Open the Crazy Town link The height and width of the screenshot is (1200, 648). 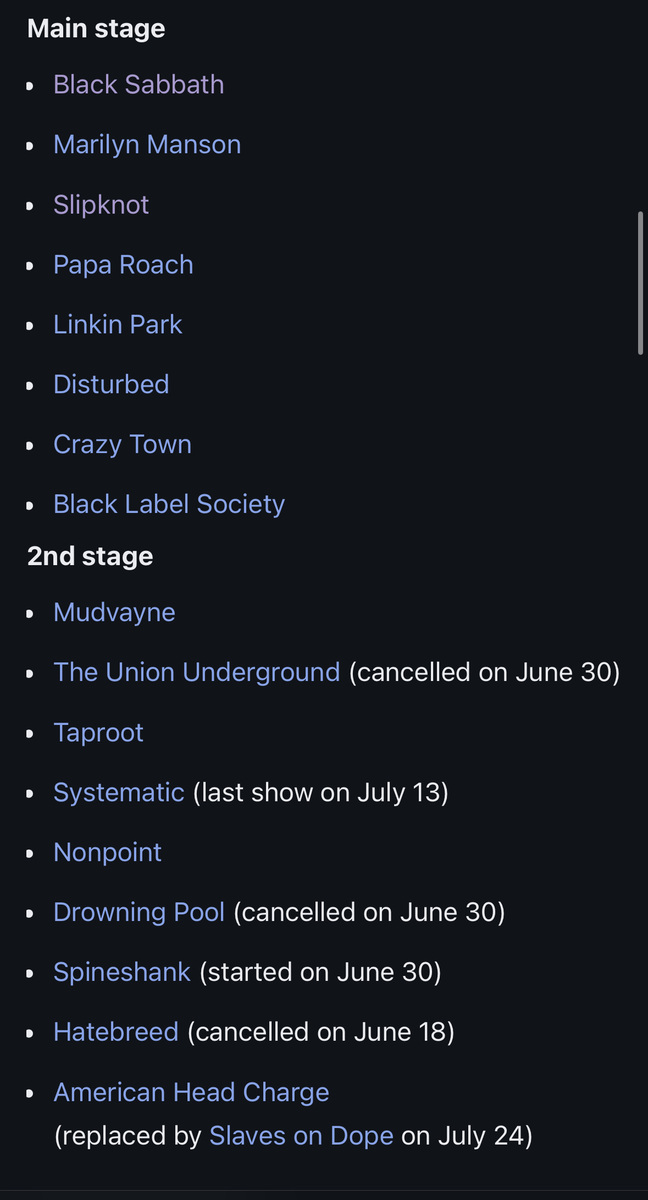[122, 445]
